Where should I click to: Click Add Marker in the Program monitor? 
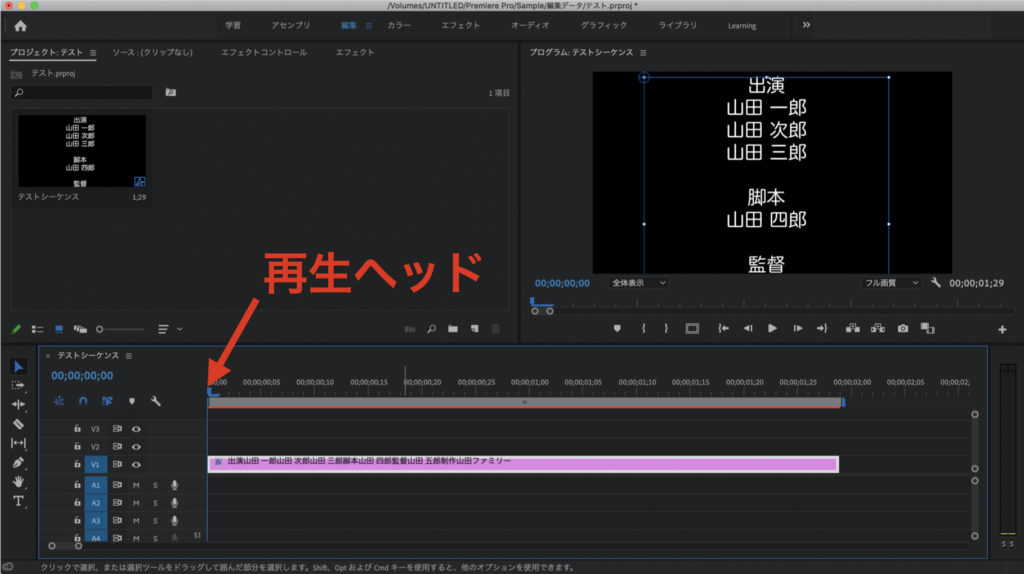point(617,328)
